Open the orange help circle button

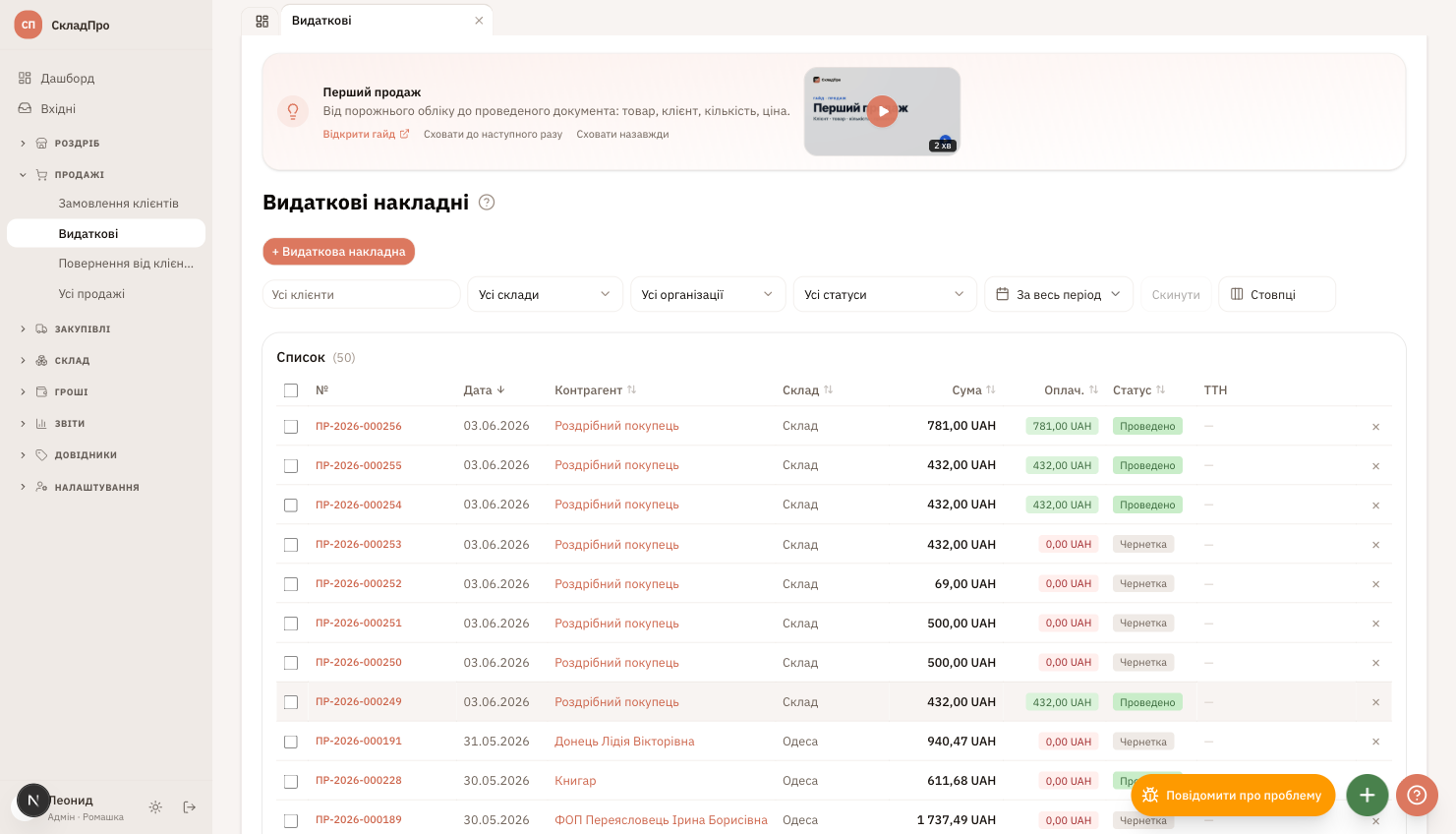click(x=1417, y=795)
